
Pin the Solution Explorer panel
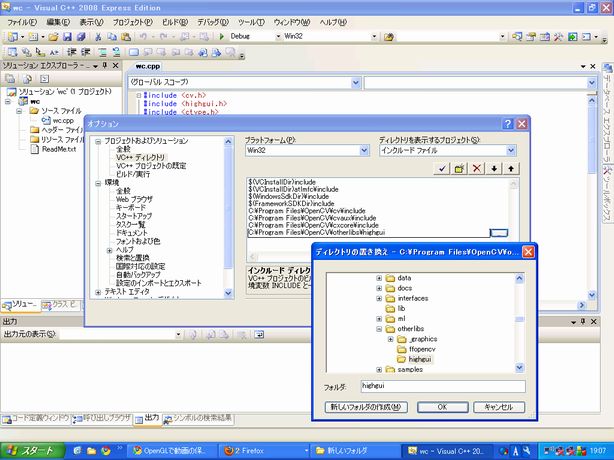pos(105,65)
